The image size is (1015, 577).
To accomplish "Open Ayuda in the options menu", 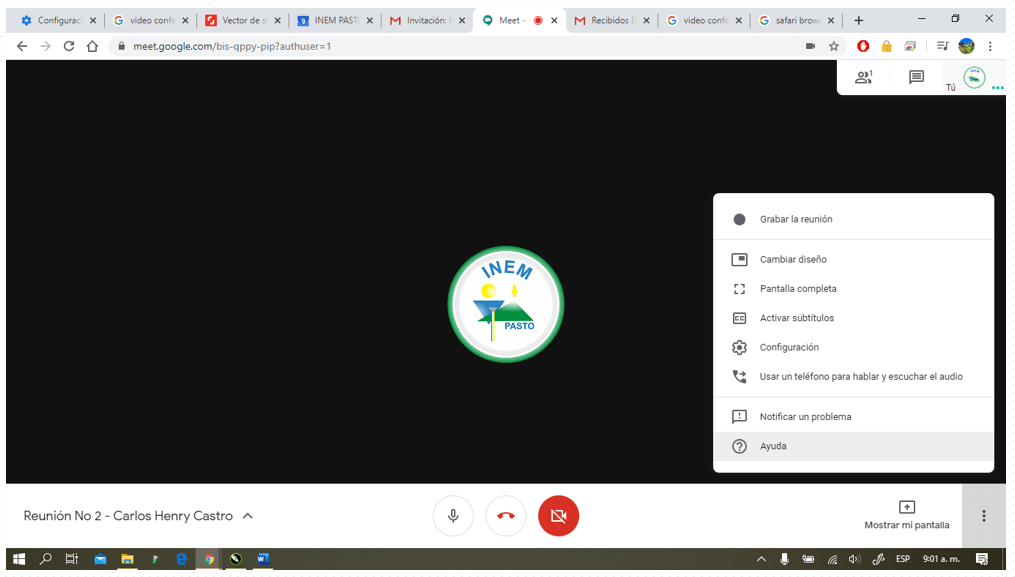I will (x=853, y=446).
